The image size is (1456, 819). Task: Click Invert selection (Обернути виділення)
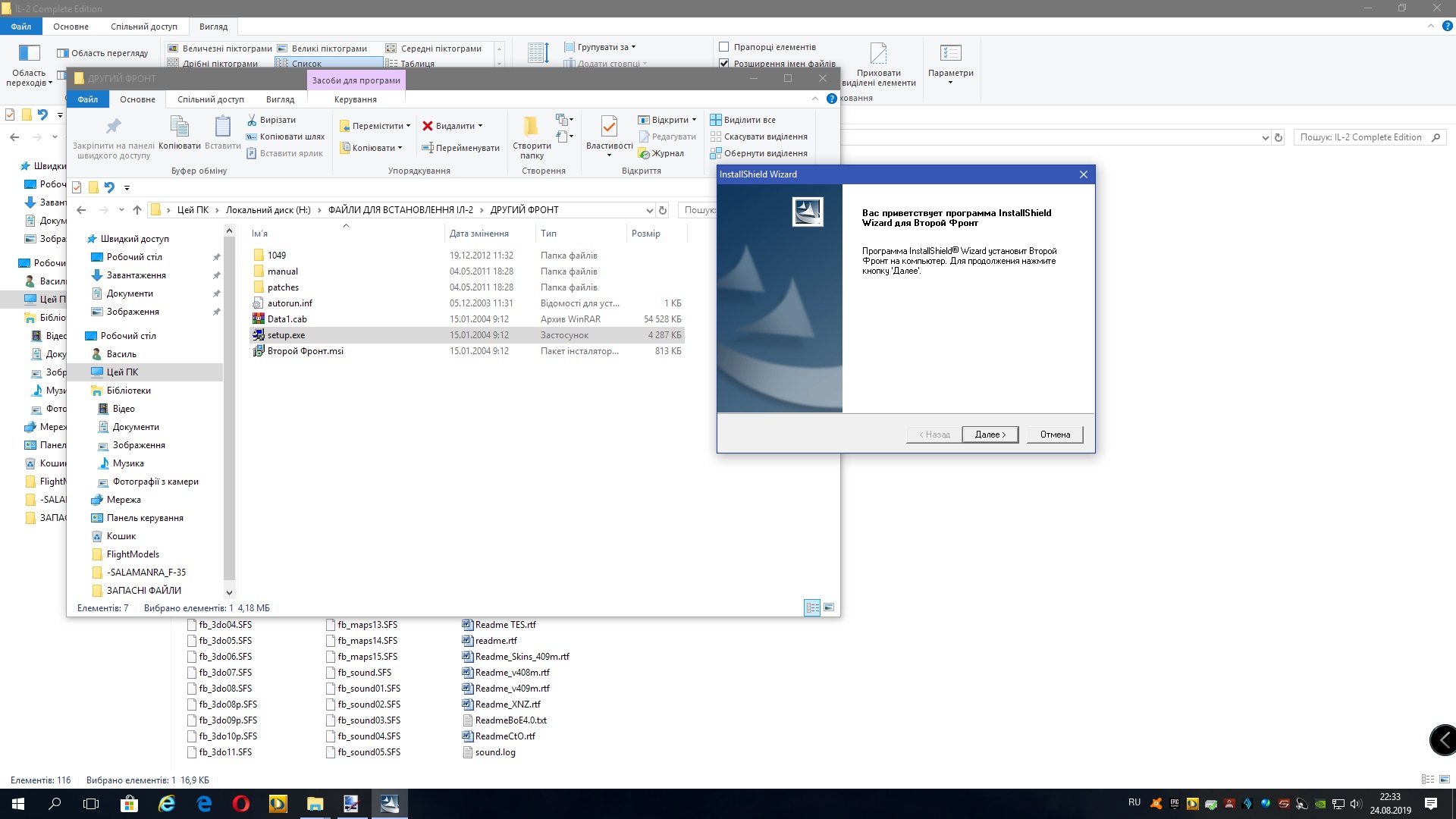coord(759,153)
